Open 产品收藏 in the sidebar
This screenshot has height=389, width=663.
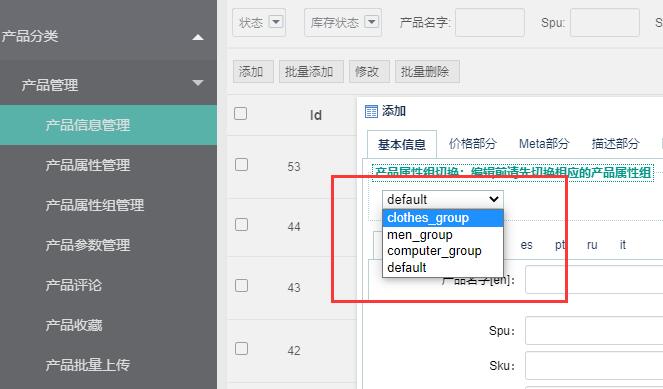74,325
